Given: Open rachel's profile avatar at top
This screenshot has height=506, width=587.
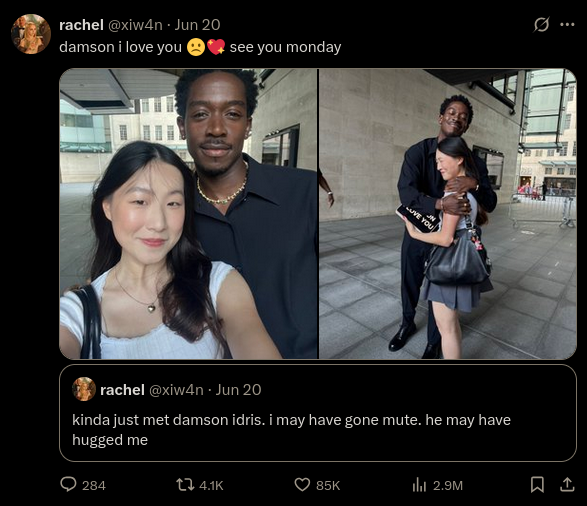Looking at the screenshot, I should coord(31,34).
